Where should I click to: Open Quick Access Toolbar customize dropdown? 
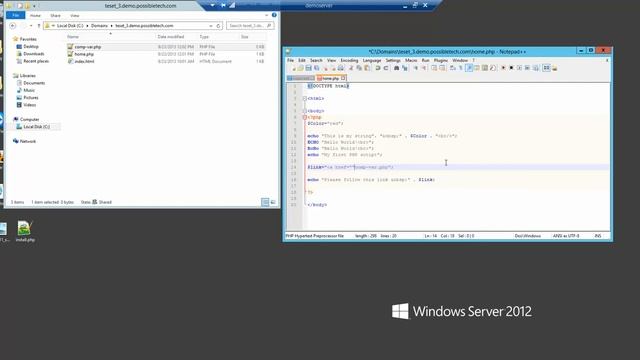tap(34, 6)
